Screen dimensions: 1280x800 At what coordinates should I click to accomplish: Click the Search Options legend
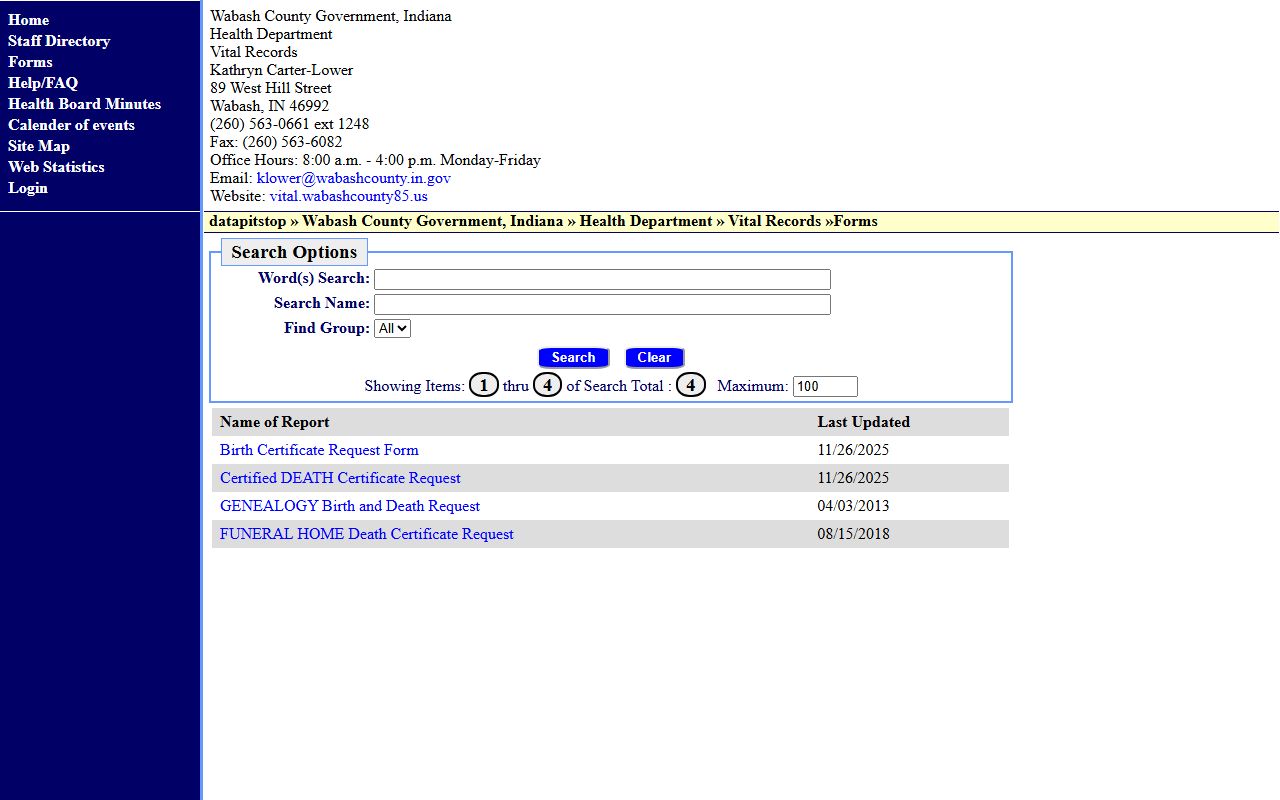(294, 252)
